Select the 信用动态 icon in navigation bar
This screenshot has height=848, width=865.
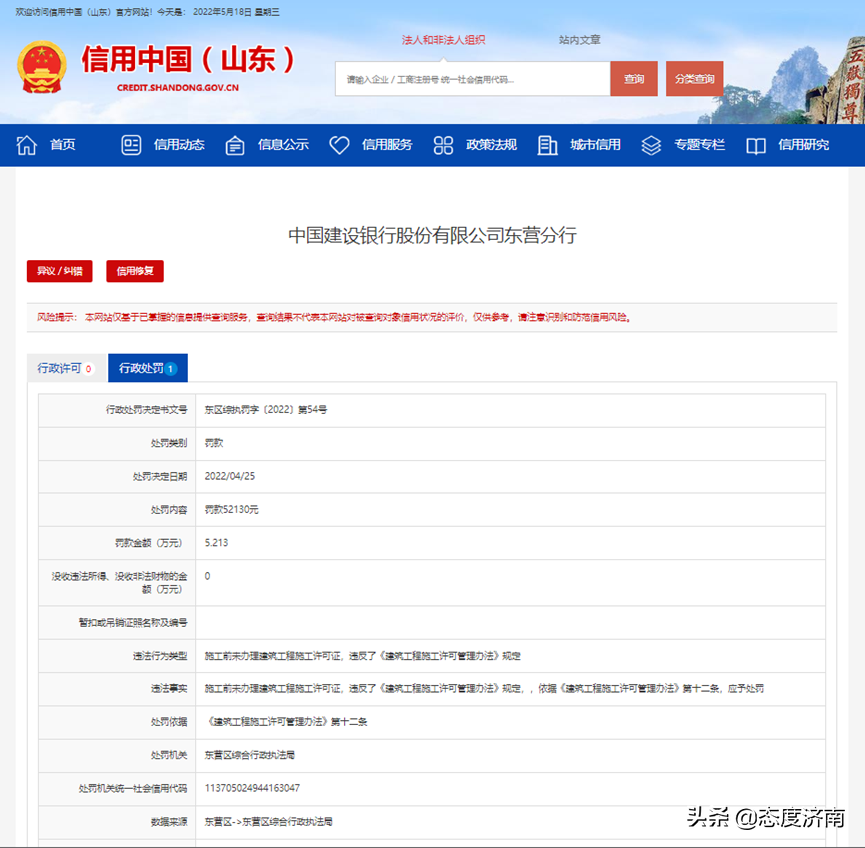point(132,144)
